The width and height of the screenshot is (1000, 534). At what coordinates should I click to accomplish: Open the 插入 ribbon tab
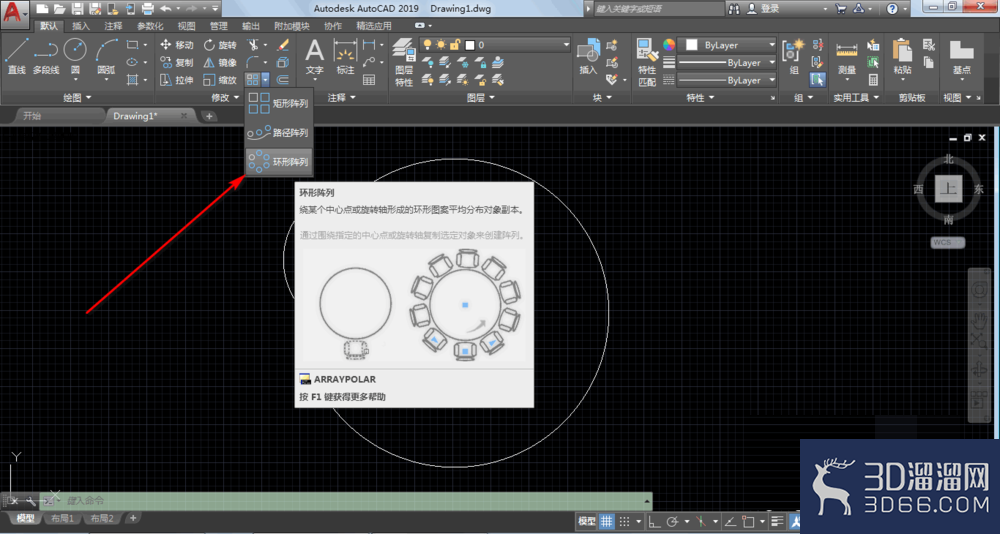[x=81, y=26]
